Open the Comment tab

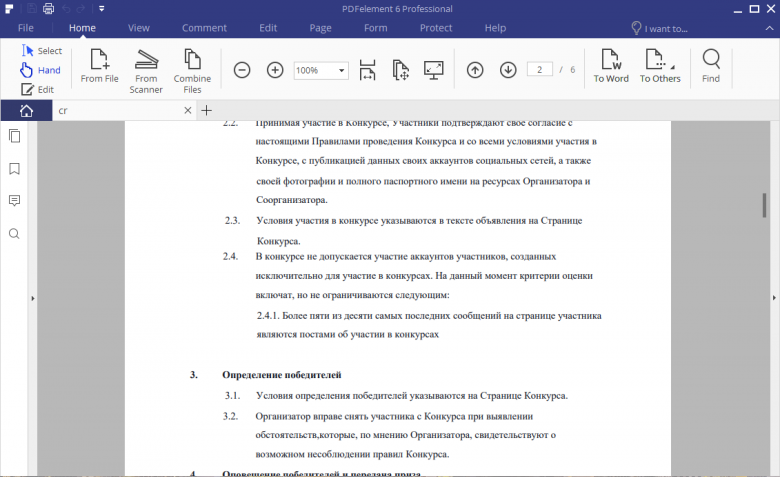204,28
